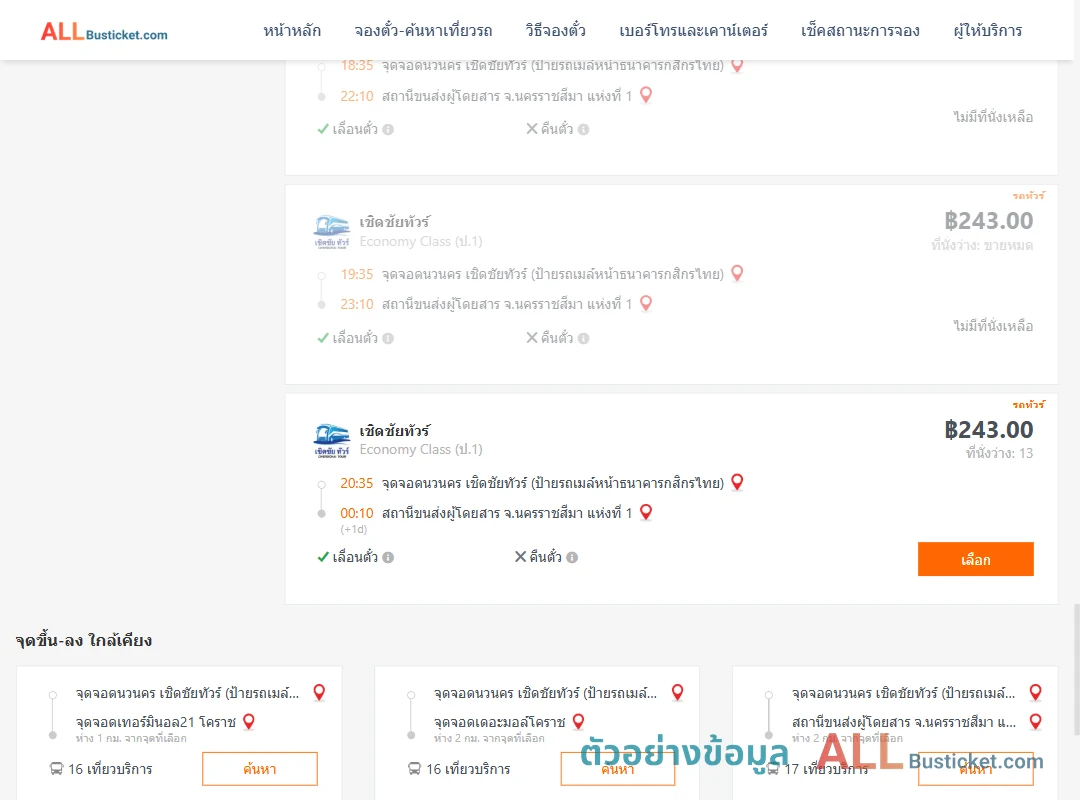
Task: Click the bus operator logo of 20:35 trip
Action: point(331,441)
